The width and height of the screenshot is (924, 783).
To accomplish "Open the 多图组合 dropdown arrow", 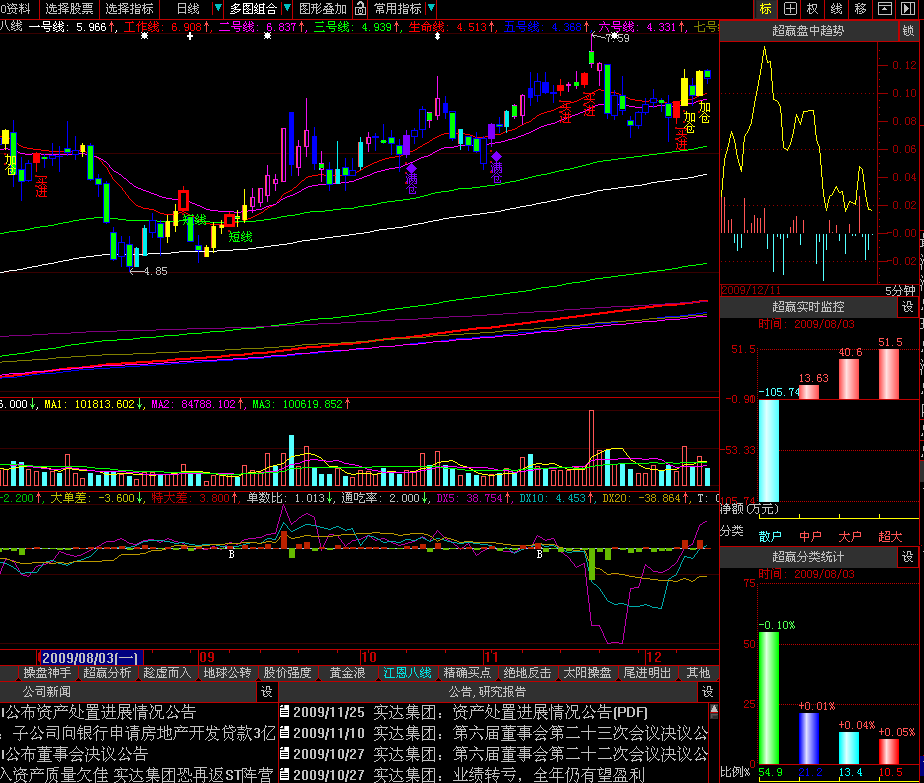I will click(286, 8).
